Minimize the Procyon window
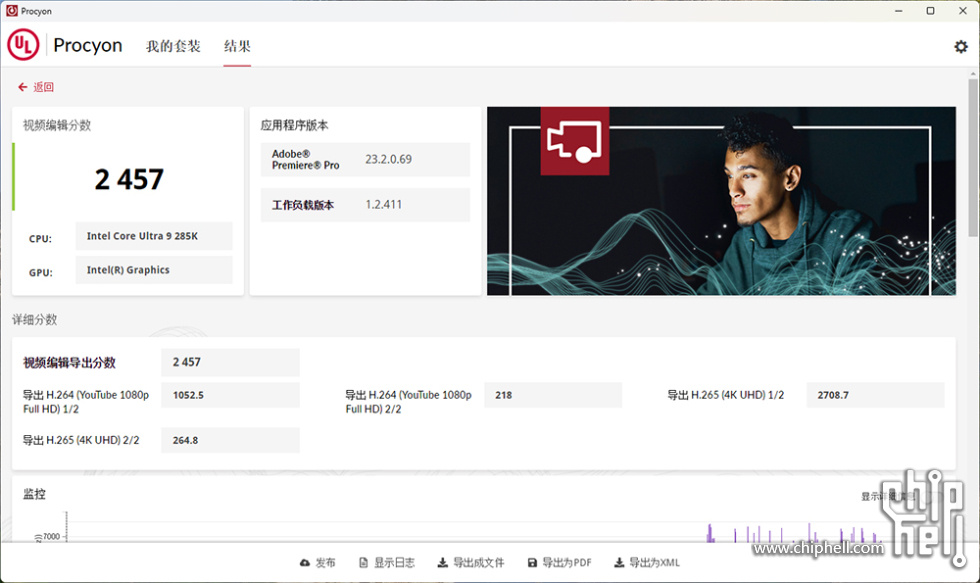The image size is (980, 583). (898, 11)
